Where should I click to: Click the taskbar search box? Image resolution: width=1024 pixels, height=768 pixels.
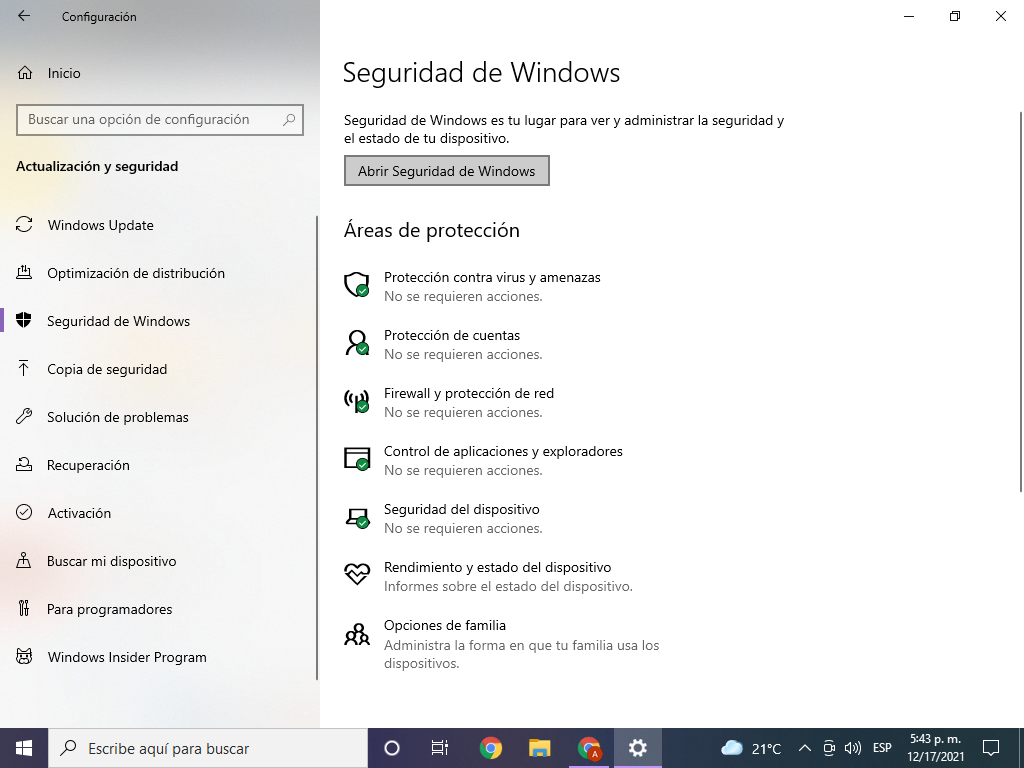click(208, 748)
